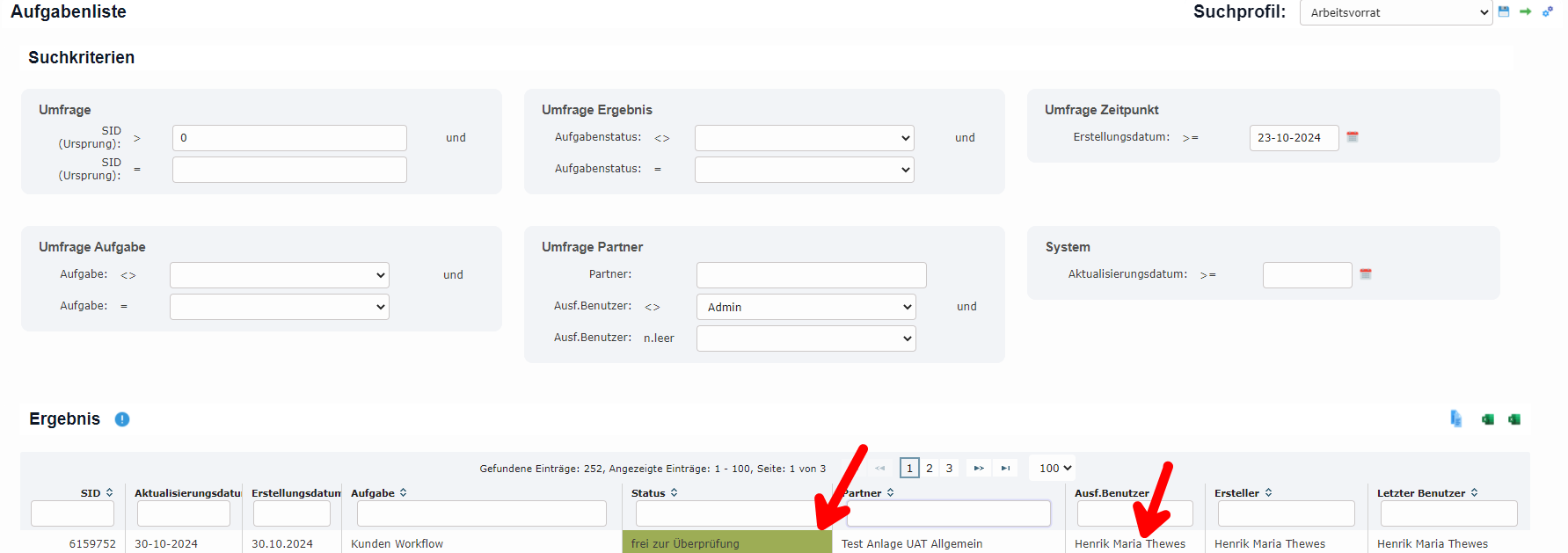Screen dimensions: 1568x553
Task: Open the Aufgabenstatus not-equal dropdown
Action: tap(804, 138)
